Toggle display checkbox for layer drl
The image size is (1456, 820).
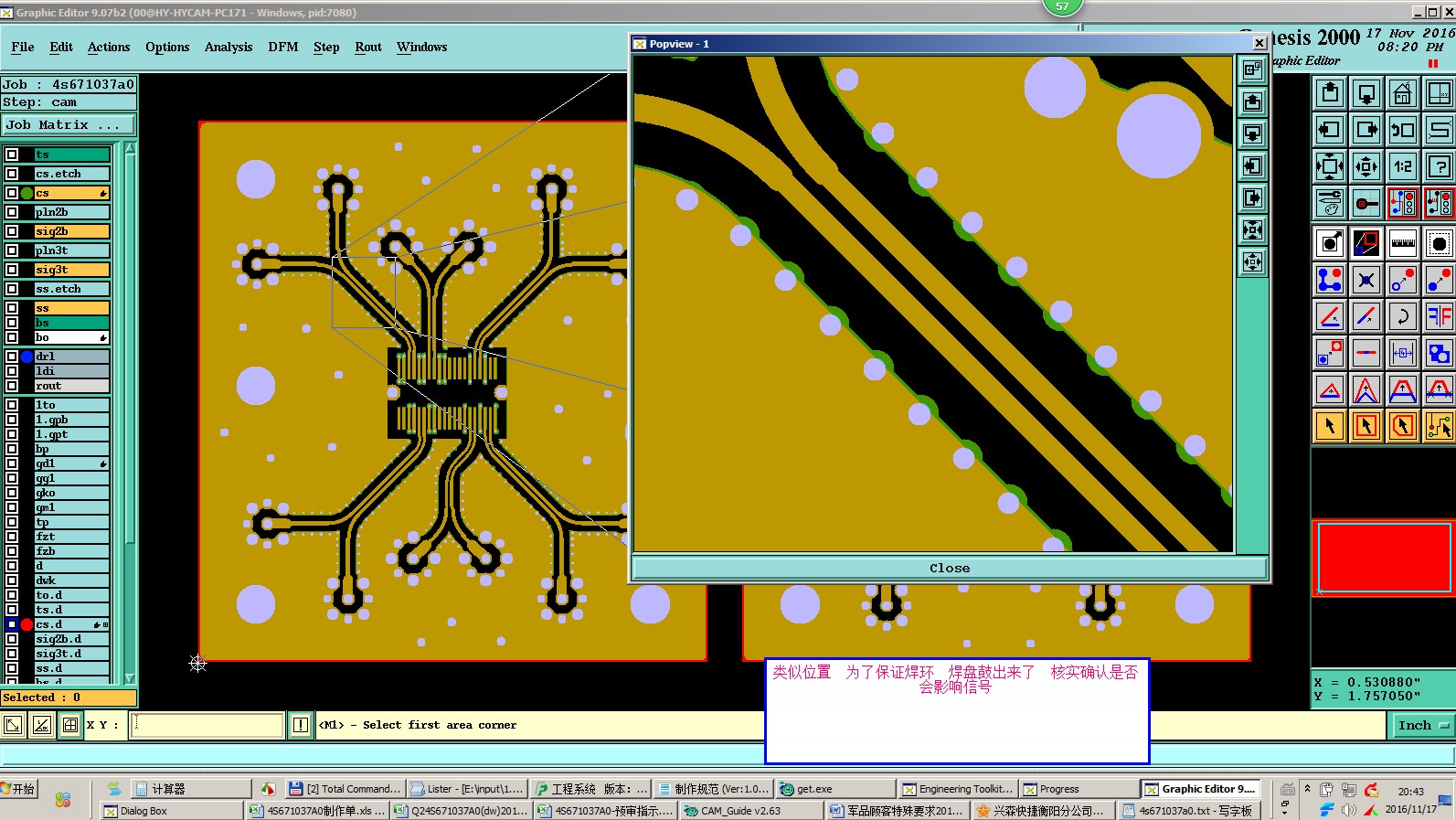(12, 357)
